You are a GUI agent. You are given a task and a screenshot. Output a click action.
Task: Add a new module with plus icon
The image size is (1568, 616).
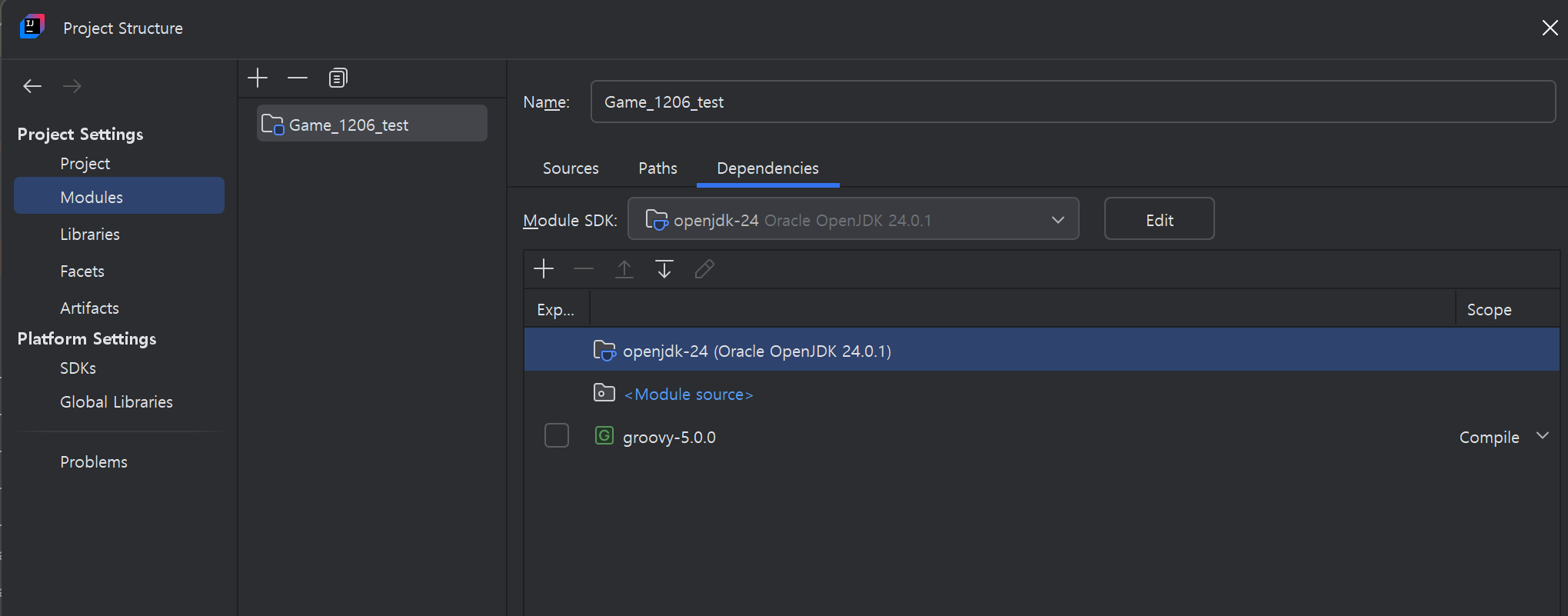(258, 78)
